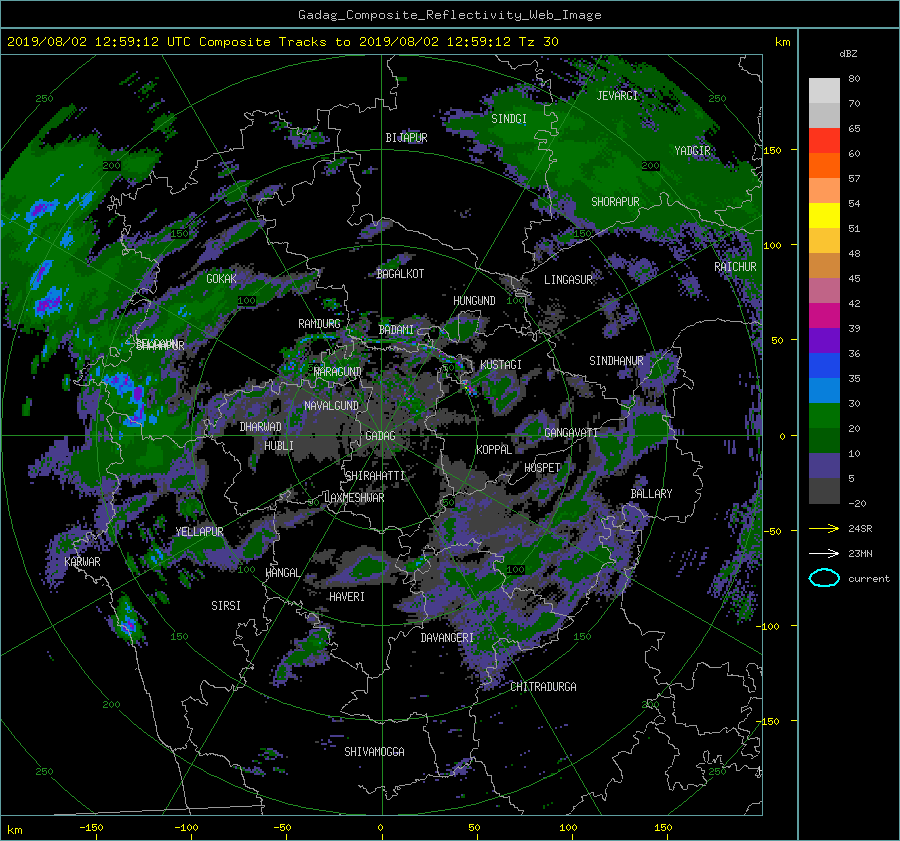Image resolution: width=900 pixels, height=841 pixels.
Task: Click the DAVANGERI city label
Action: pos(447,638)
